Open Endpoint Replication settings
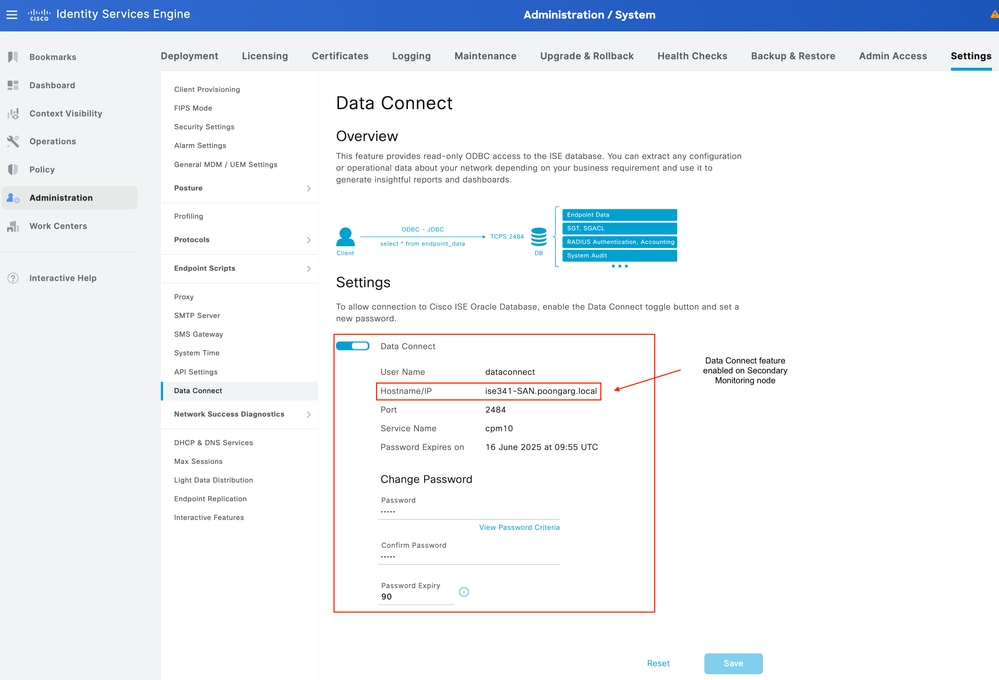Screen dimensions: 999x680 (x=210, y=499)
